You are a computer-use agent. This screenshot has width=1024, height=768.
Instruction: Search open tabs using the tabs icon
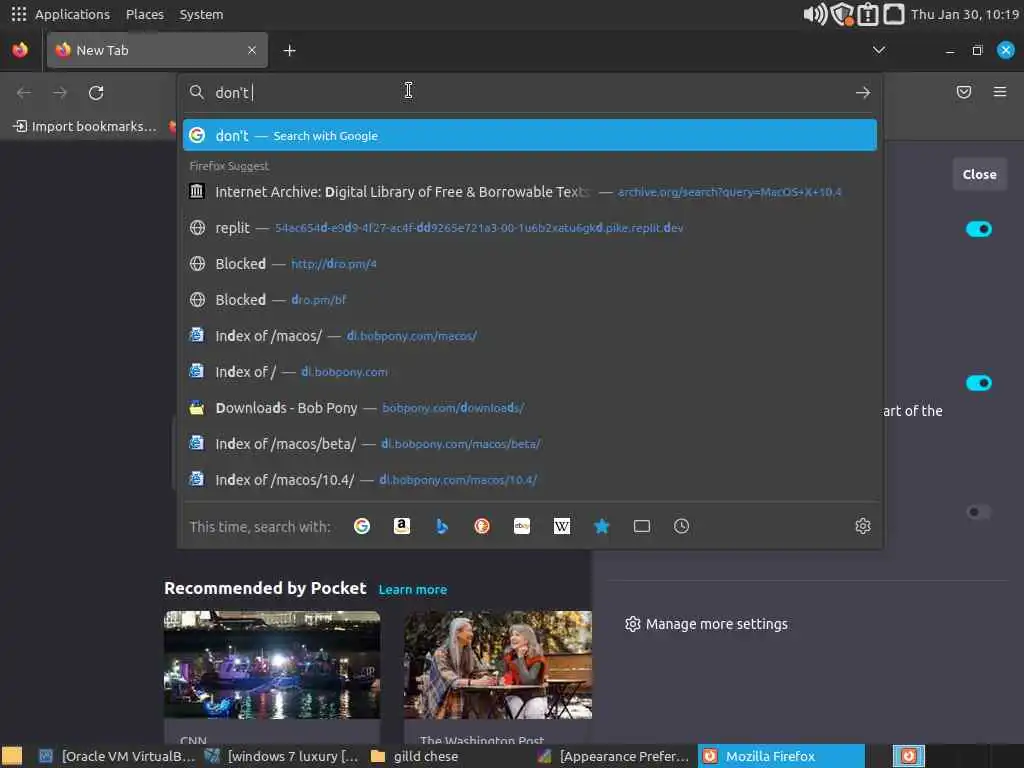pyautogui.click(x=641, y=526)
